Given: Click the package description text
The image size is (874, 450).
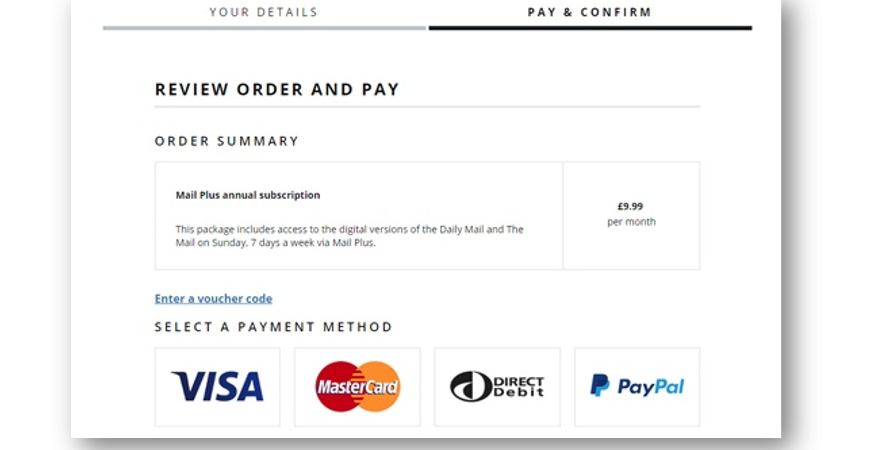Looking at the screenshot, I should pos(349,236).
